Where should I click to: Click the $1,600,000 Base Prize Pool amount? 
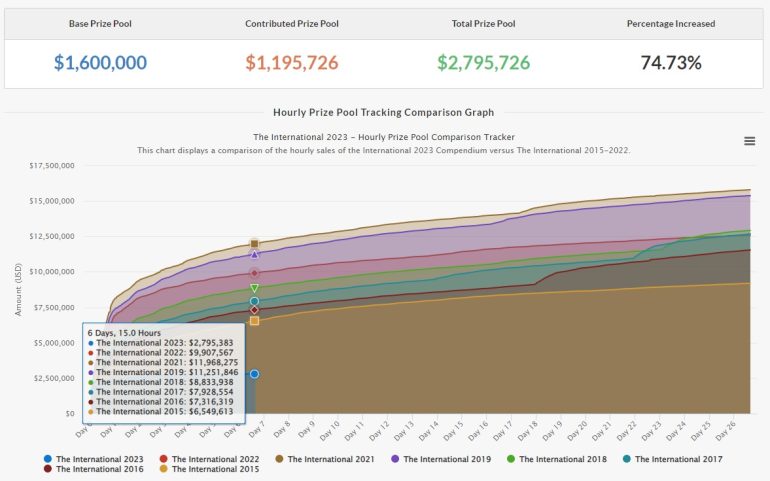[99, 62]
